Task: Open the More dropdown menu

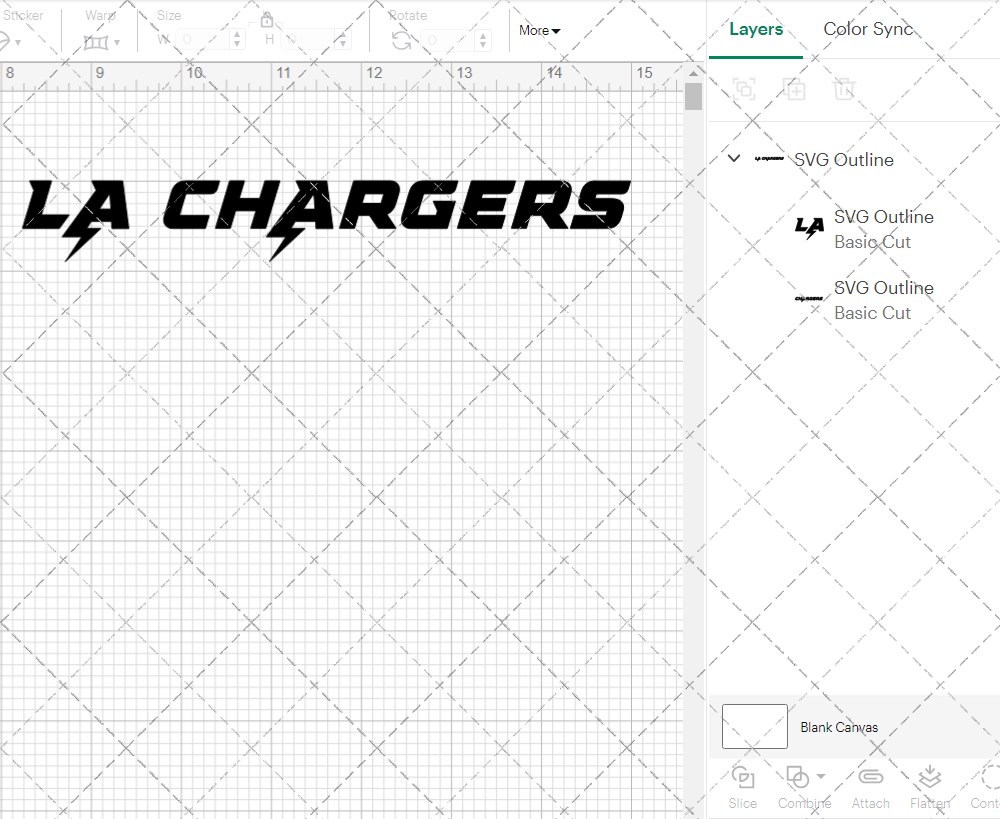Action: click(x=539, y=31)
